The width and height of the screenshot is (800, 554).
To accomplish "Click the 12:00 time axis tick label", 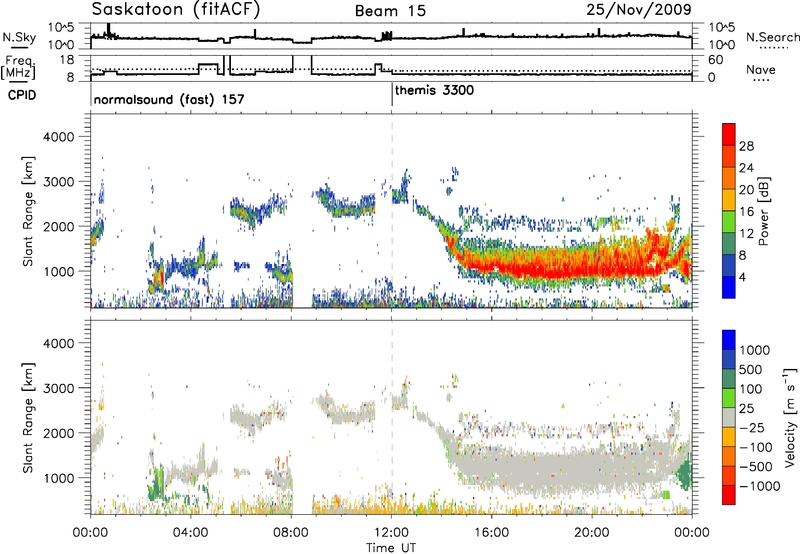I will point(391,533).
